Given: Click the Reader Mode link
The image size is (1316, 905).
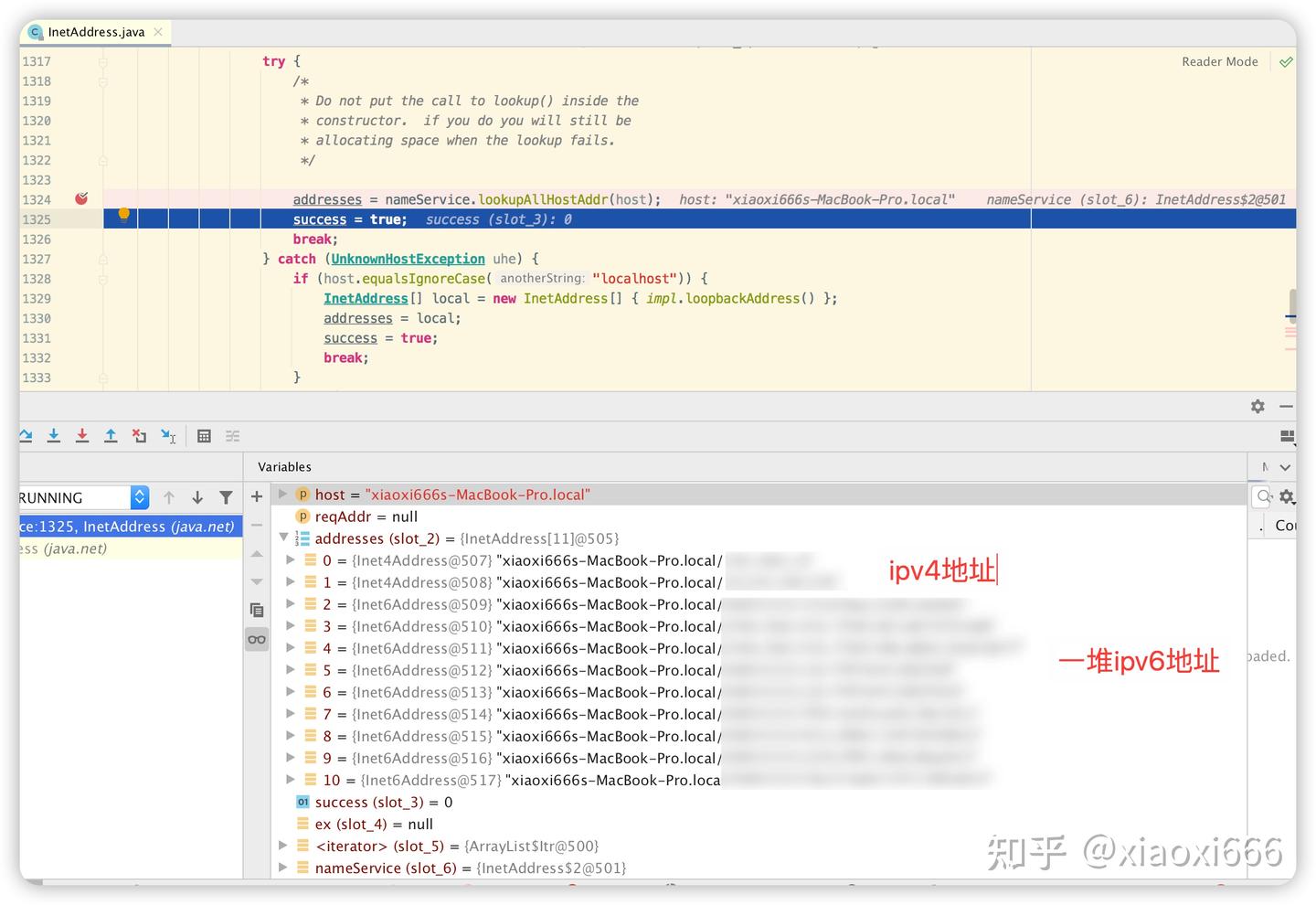Looking at the screenshot, I should 1219,61.
